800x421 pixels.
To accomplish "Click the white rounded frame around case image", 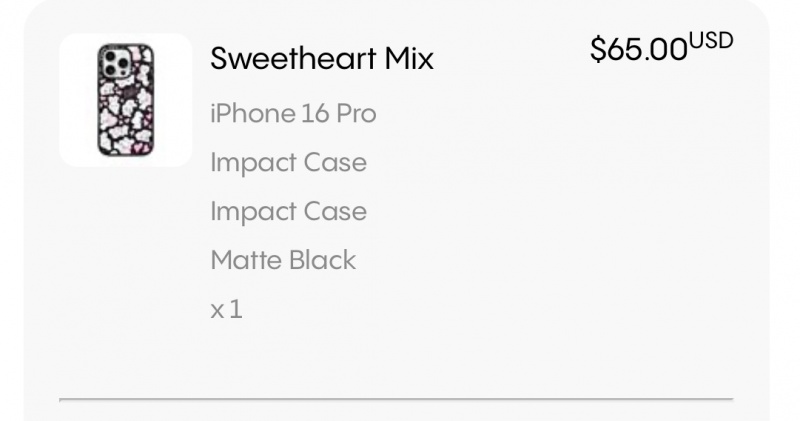I will (x=126, y=100).
